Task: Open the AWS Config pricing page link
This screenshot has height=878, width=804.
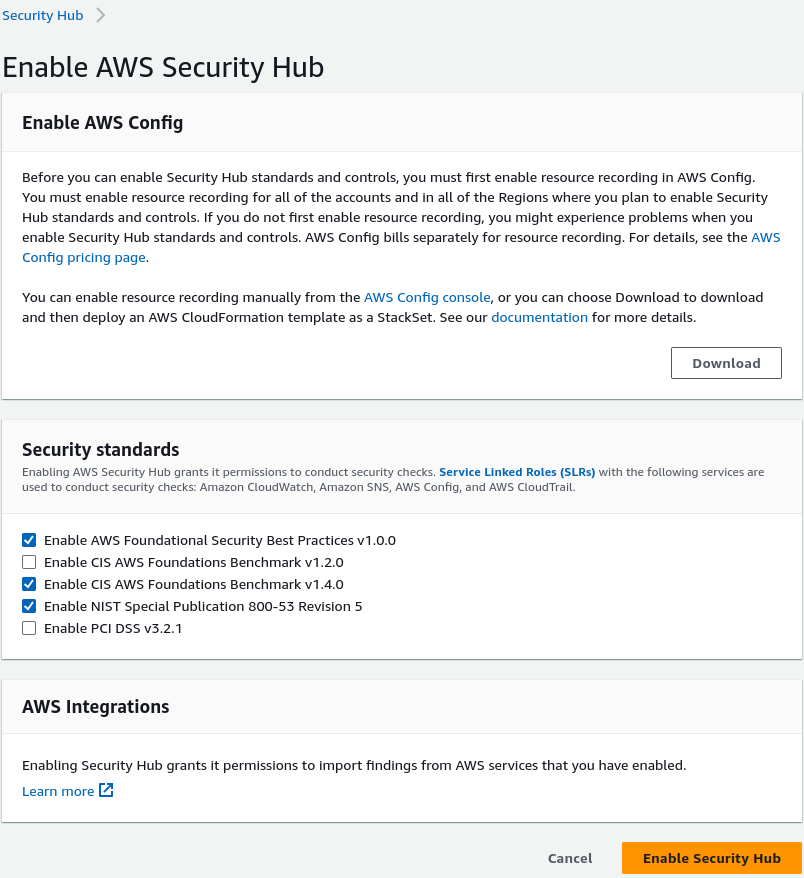Action: [x=84, y=257]
